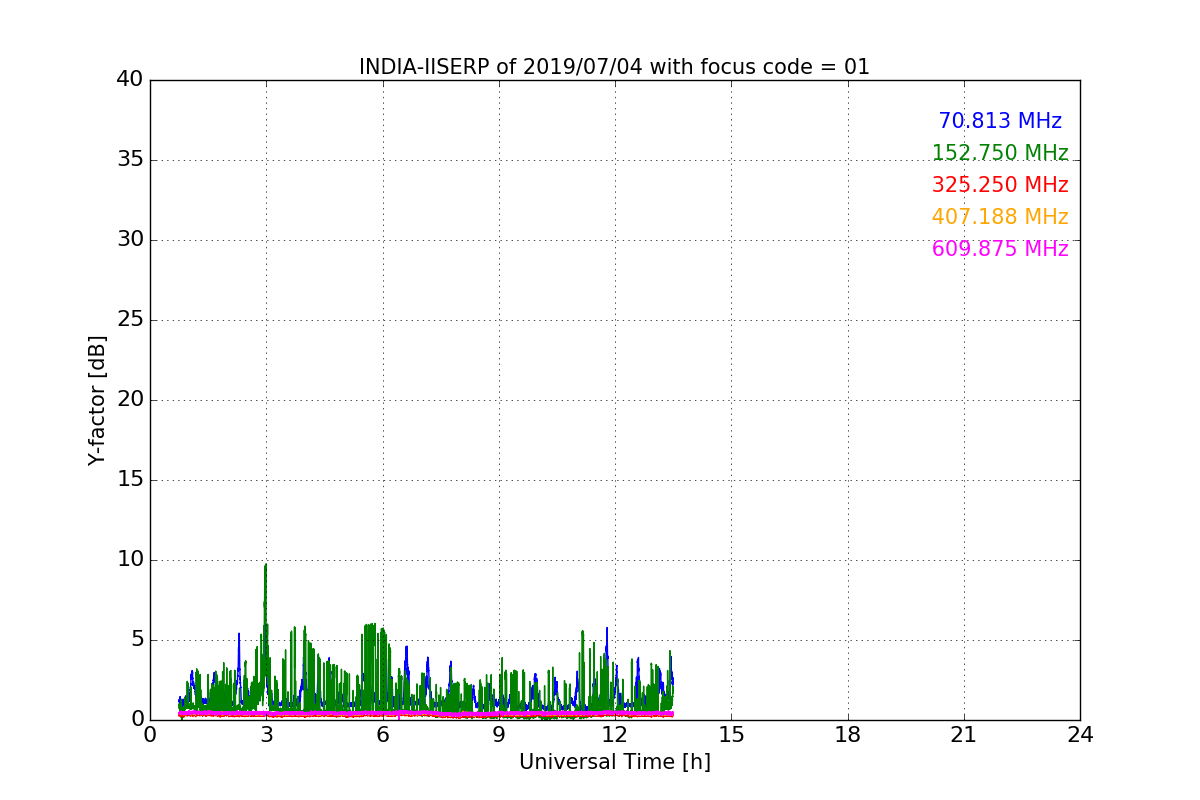Screen dimensions: 1200x800
Task: Click the y-axis tick label 15
Action: (x=130, y=480)
